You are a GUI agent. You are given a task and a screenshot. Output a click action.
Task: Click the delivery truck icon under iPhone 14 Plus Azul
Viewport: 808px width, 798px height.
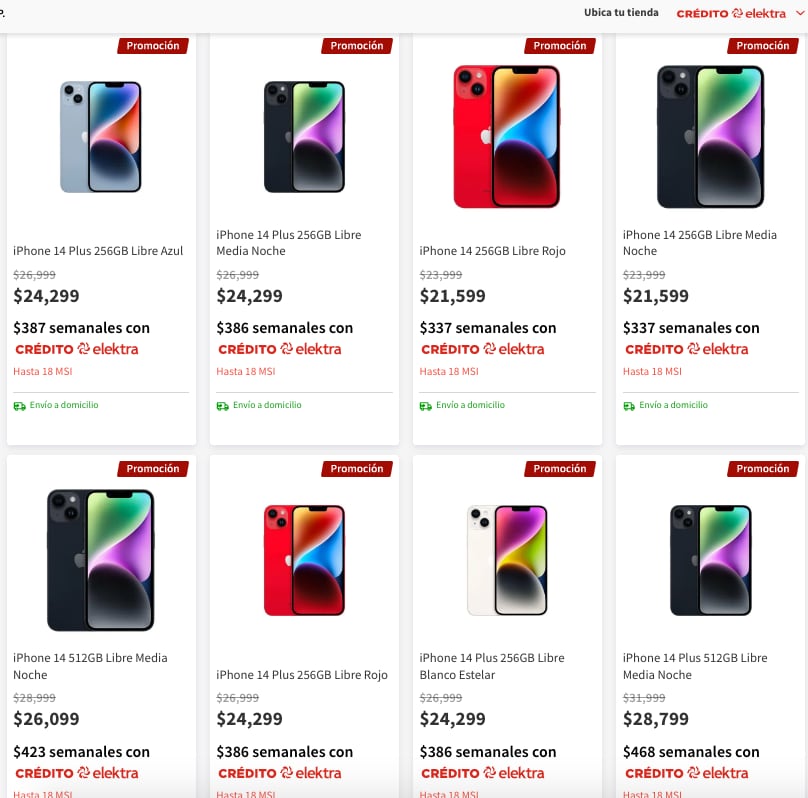[x=20, y=405]
